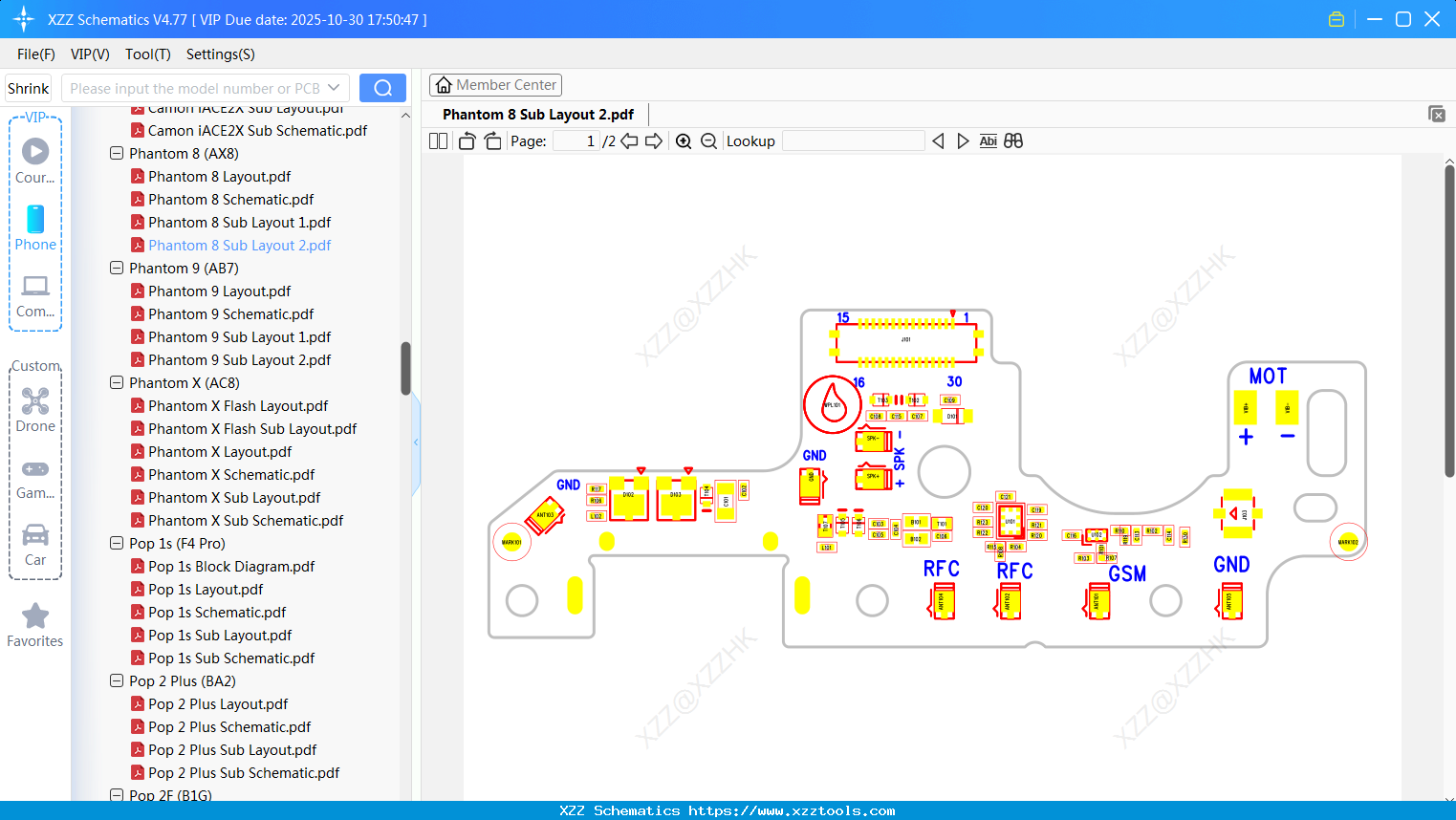Rotate the layout clockwise

click(491, 140)
